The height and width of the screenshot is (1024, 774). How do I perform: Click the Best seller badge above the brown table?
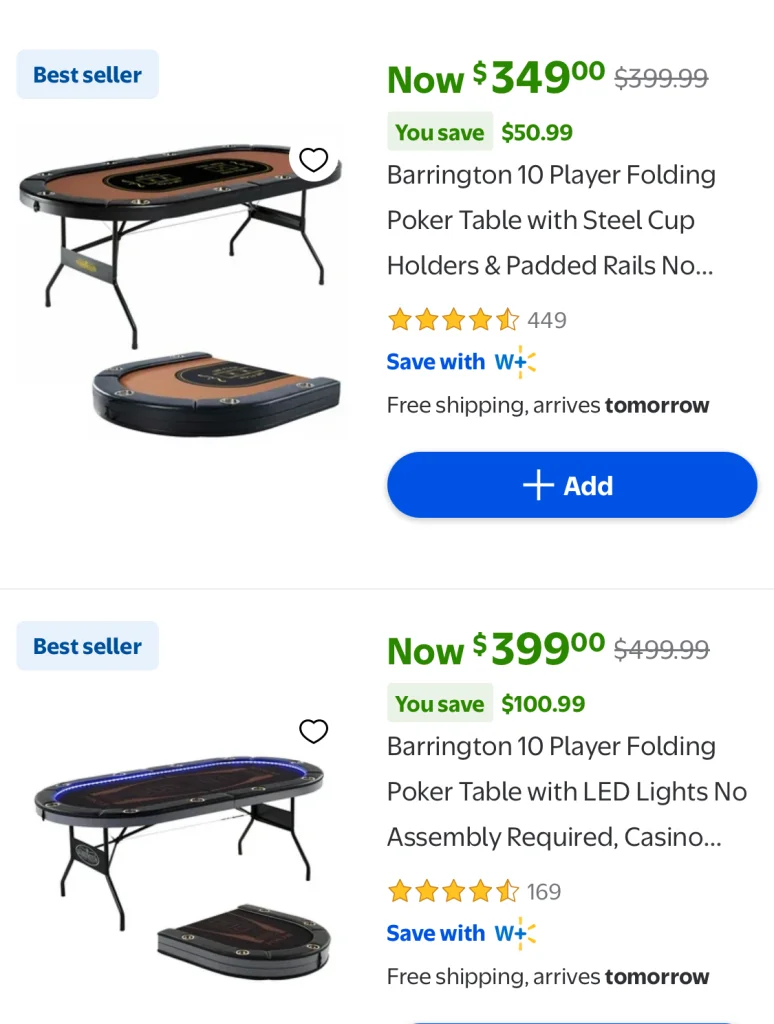tap(88, 75)
